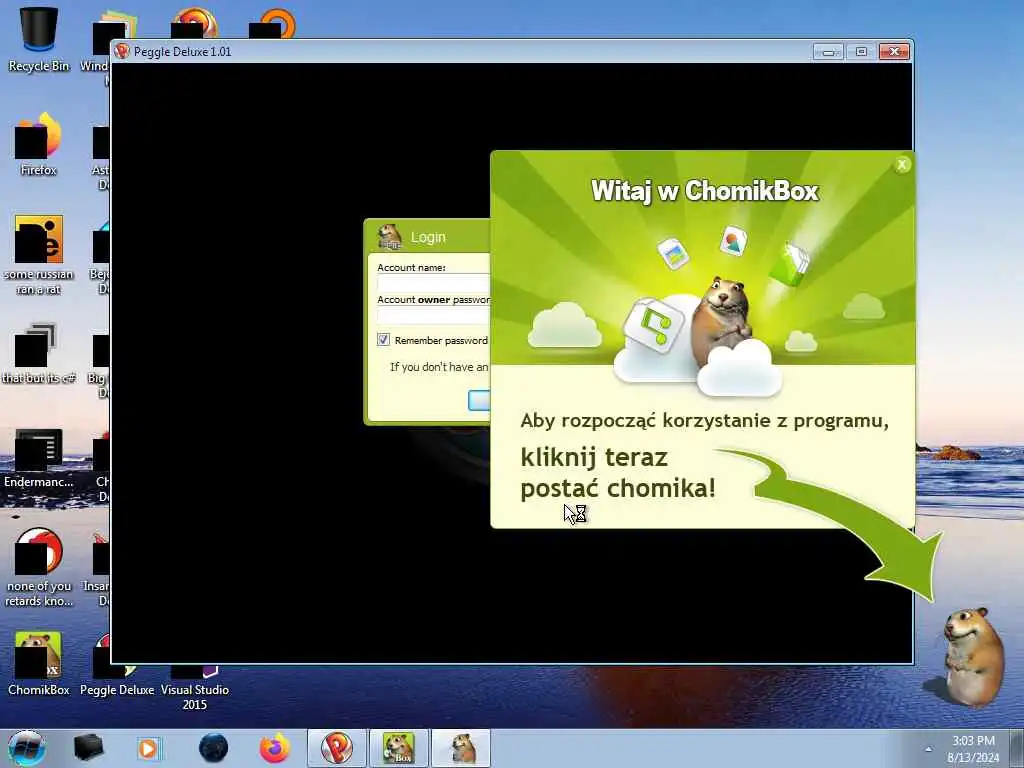The width and height of the screenshot is (1024, 768).
Task: Focus the Account owner password field
Action: 434,315
